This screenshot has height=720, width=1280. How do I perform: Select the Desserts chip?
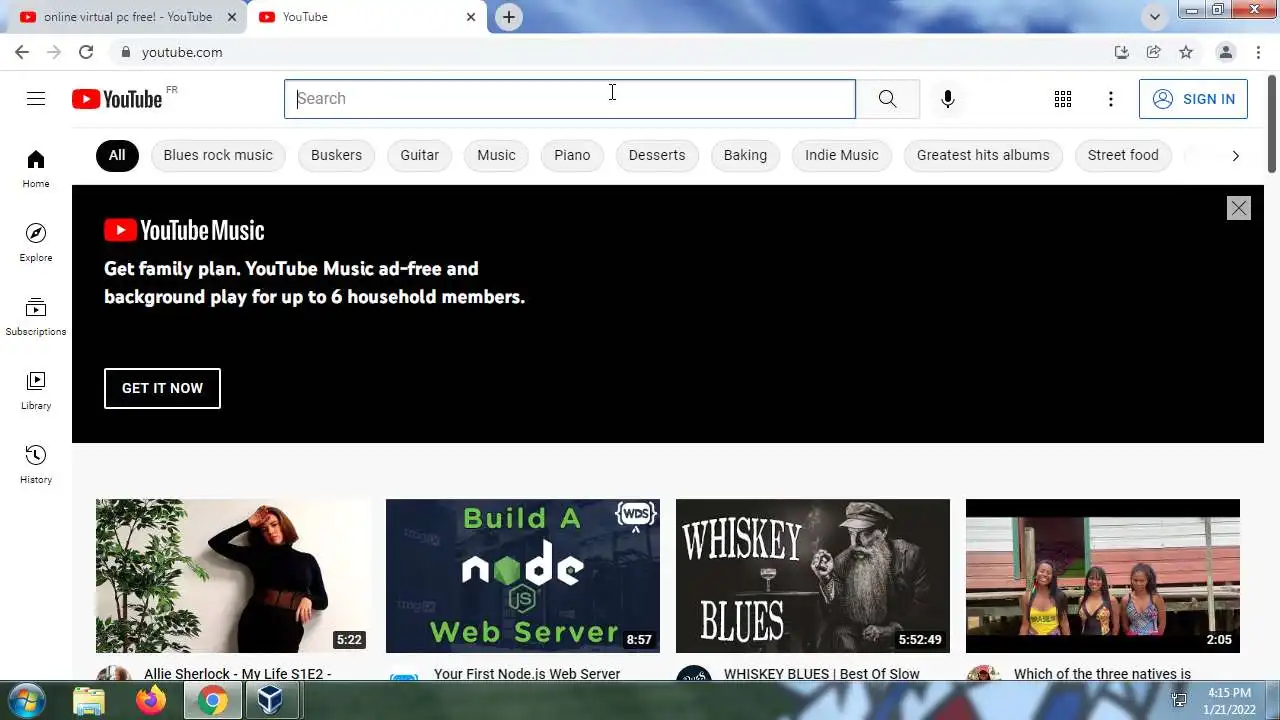[657, 155]
